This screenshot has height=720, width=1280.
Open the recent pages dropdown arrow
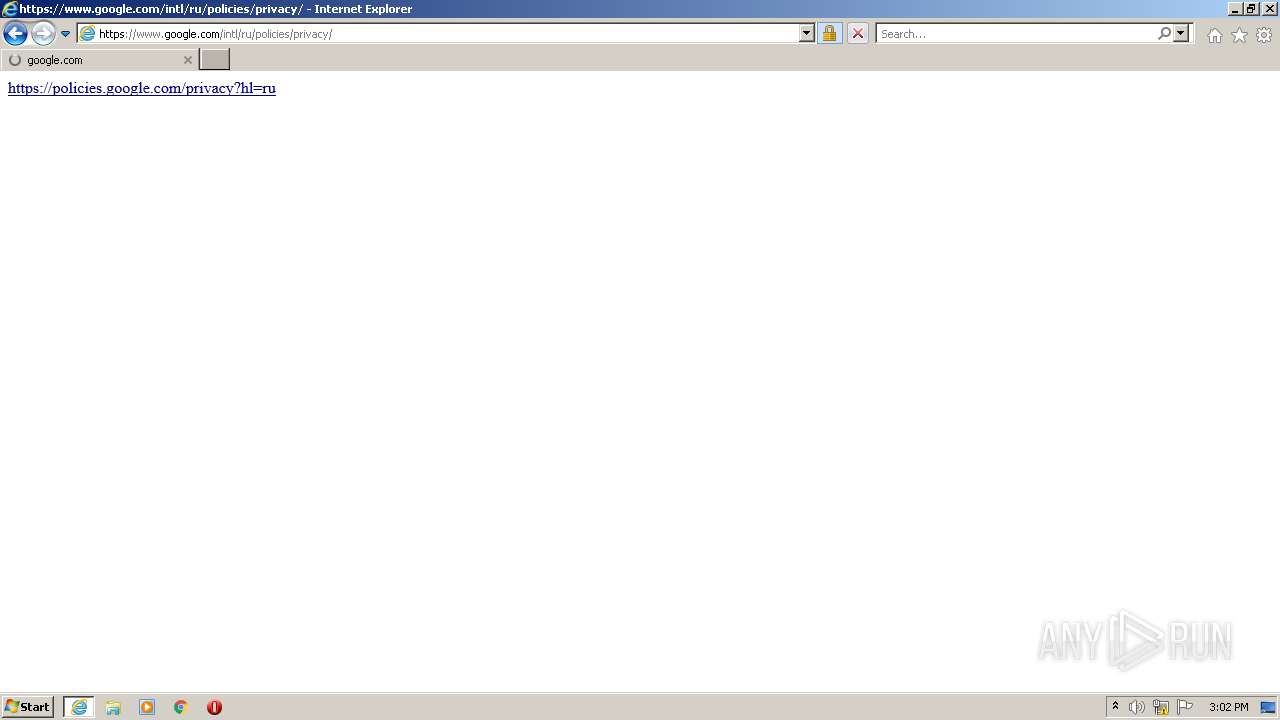[66, 34]
